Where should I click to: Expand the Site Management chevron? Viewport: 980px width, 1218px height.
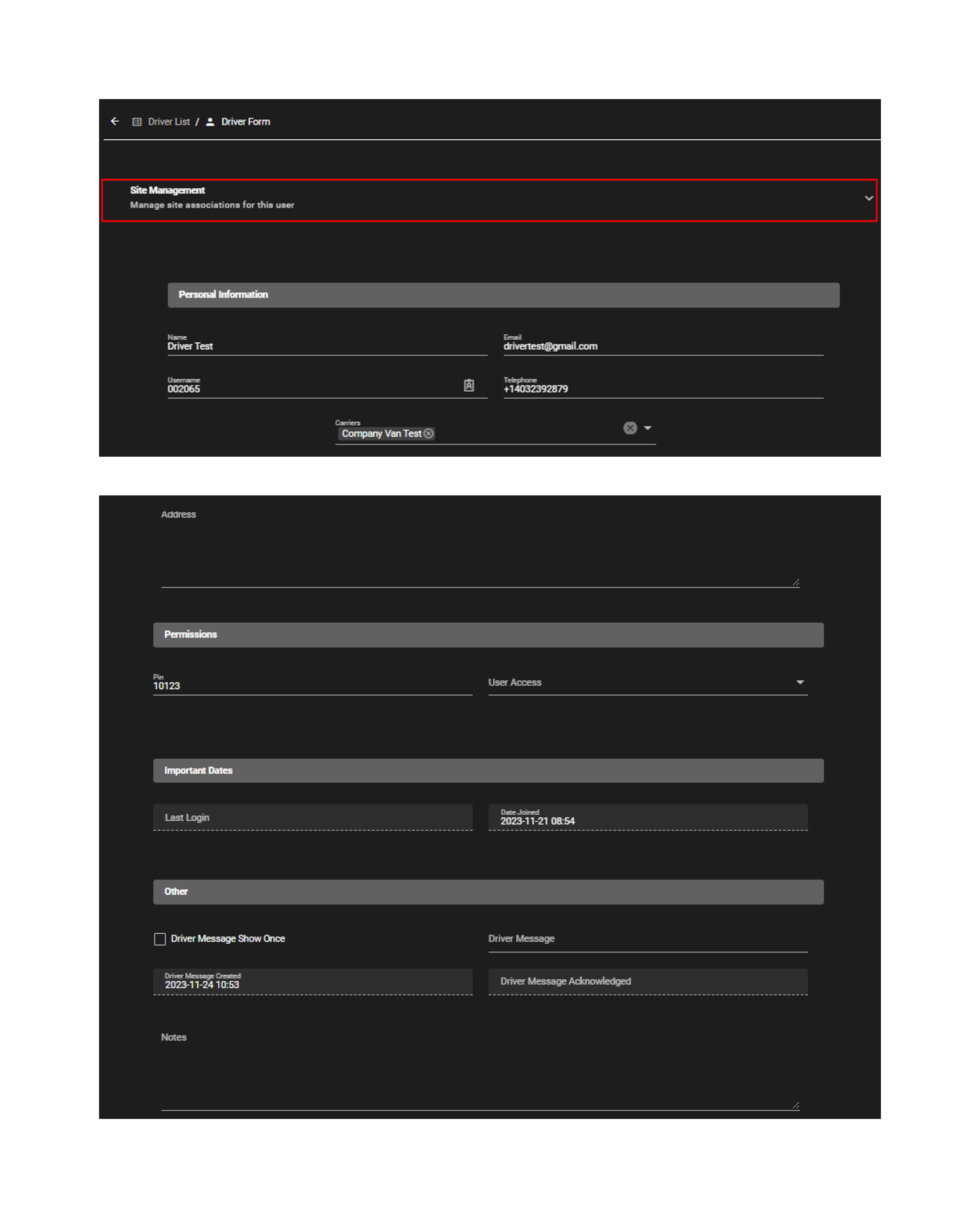coord(869,198)
